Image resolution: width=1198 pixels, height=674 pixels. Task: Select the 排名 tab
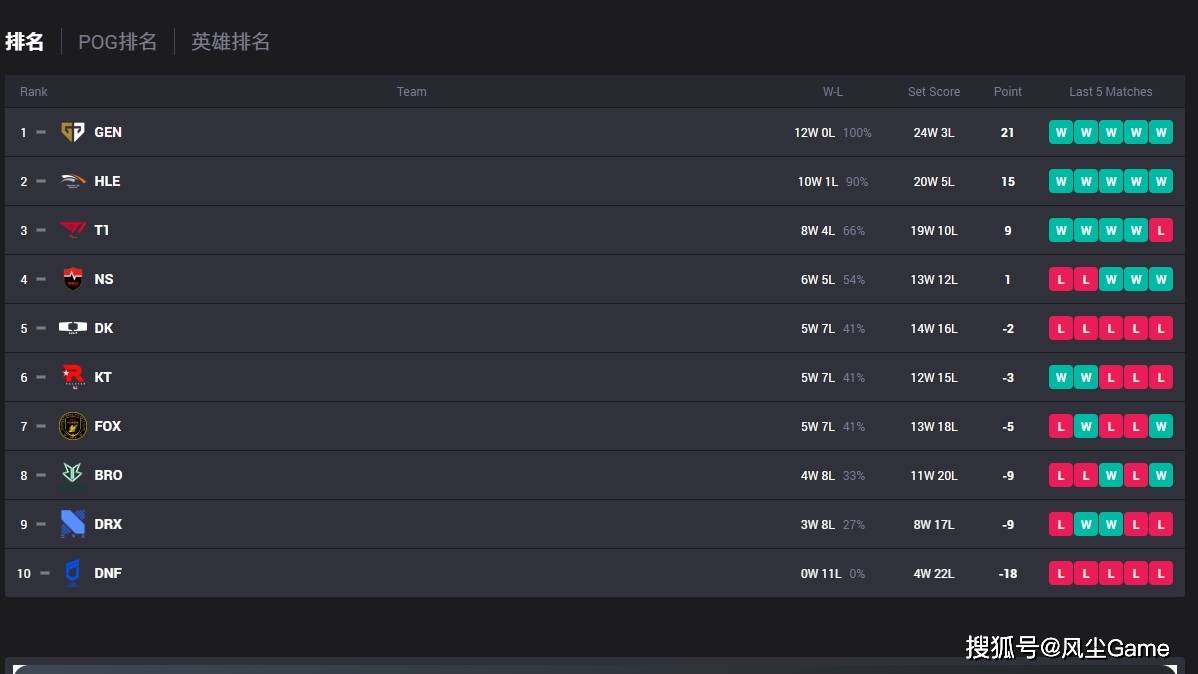tap(24, 41)
